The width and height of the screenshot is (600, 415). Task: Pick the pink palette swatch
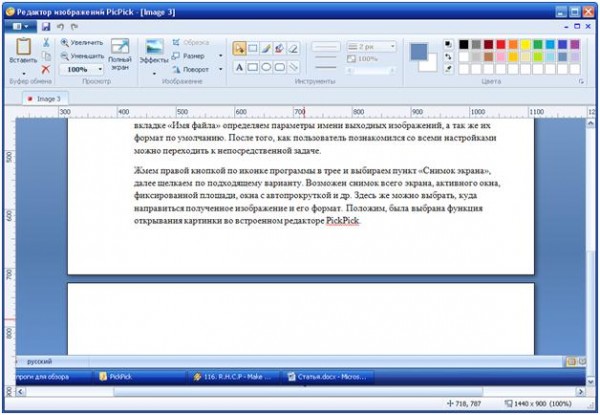click(501, 57)
